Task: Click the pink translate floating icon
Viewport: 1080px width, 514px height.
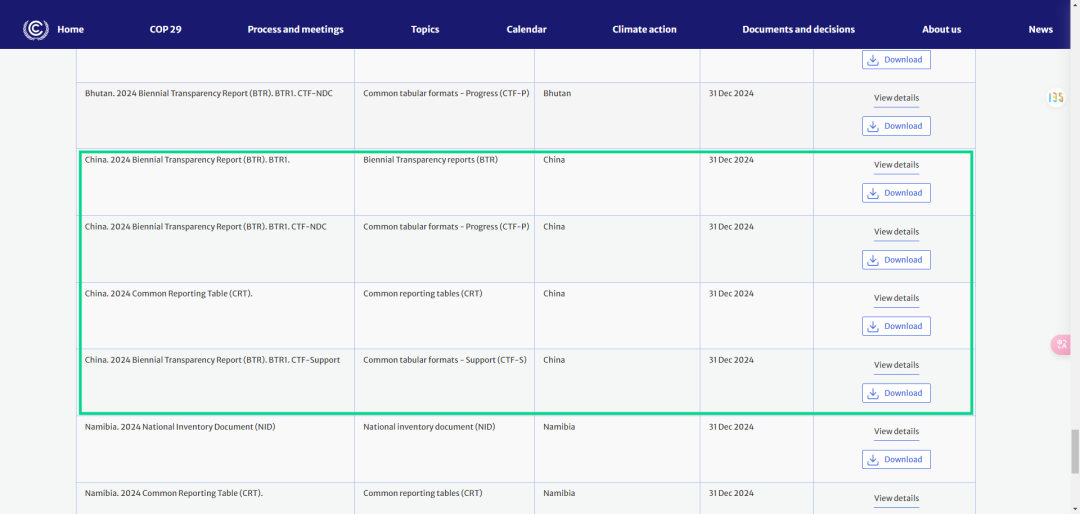Action: pos(1061,344)
